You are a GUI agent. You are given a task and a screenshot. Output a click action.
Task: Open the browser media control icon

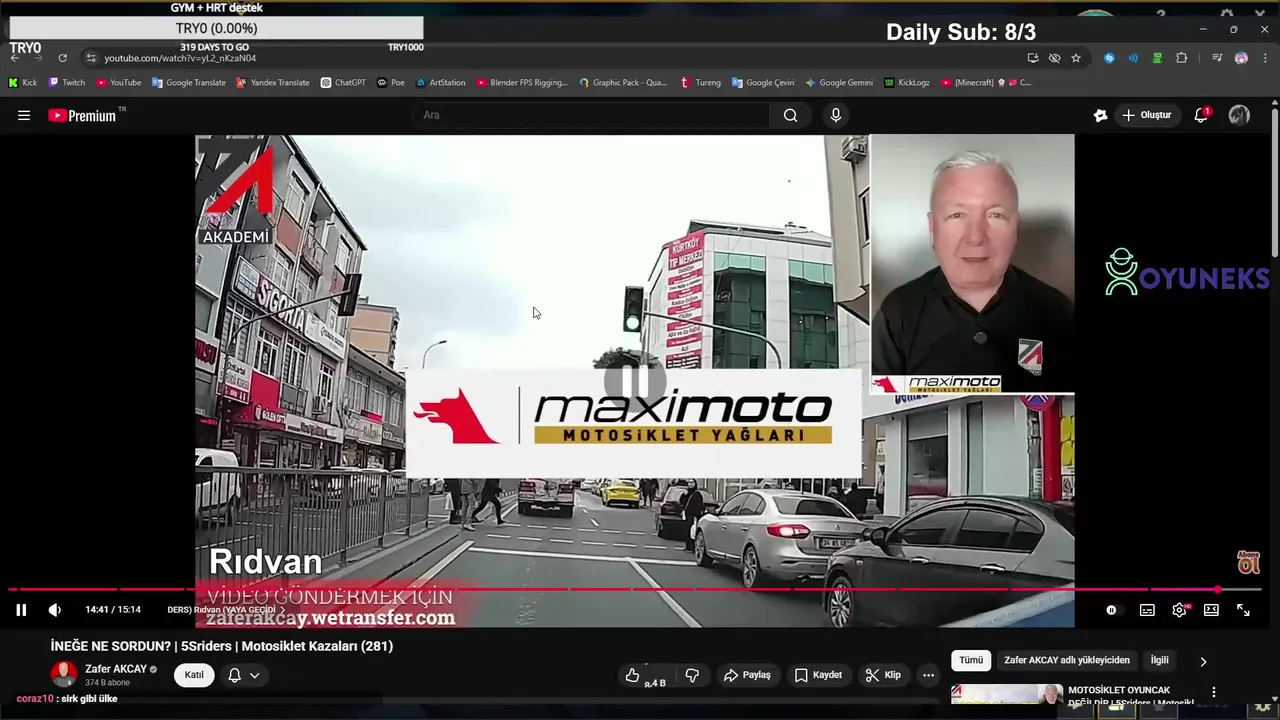[1217, 58]
